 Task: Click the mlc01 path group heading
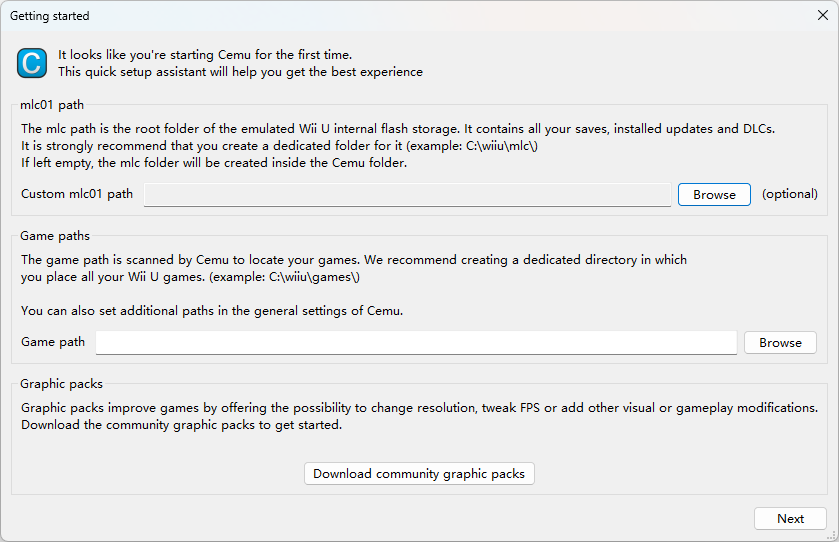[x=52, y=105]
